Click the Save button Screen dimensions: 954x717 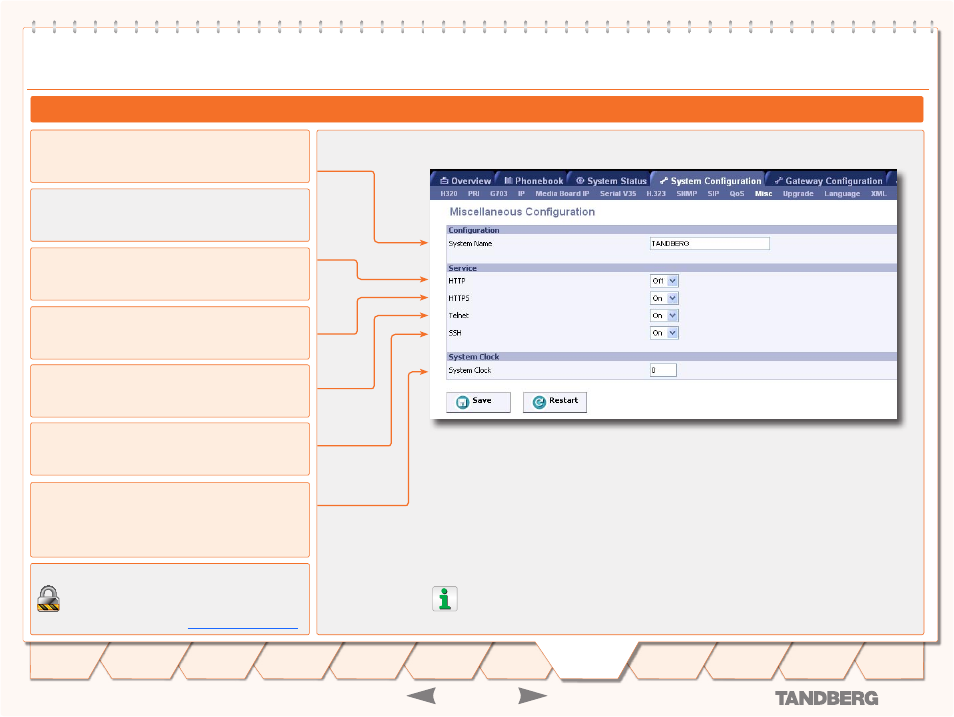pyautogui.click(x=478, y=402)
